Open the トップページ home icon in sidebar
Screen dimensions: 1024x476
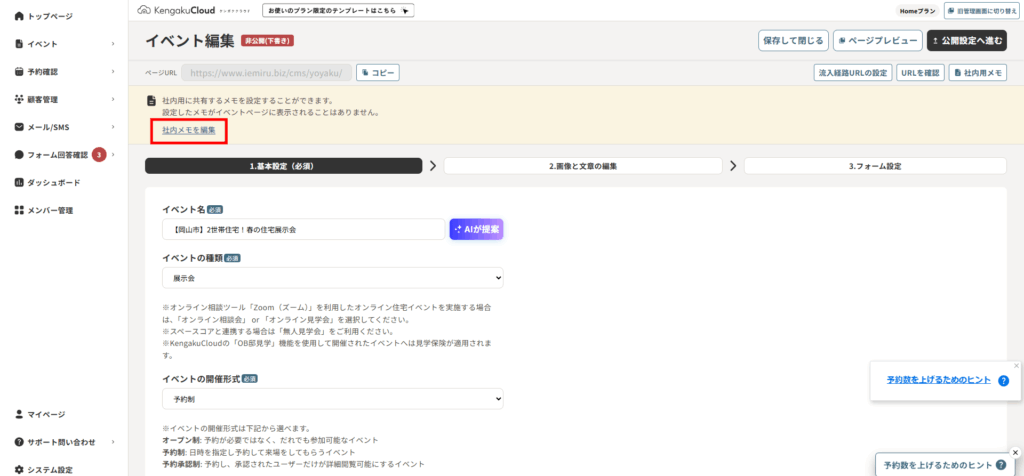pos(18,17)
